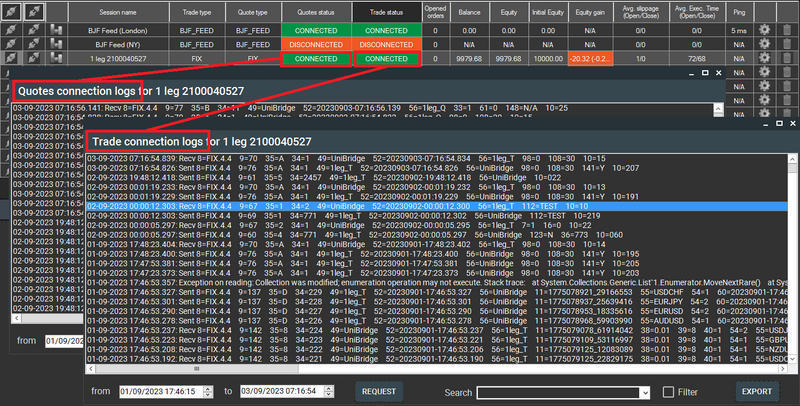
Task: Click the Trade status column header
Action: coord(386,11)
